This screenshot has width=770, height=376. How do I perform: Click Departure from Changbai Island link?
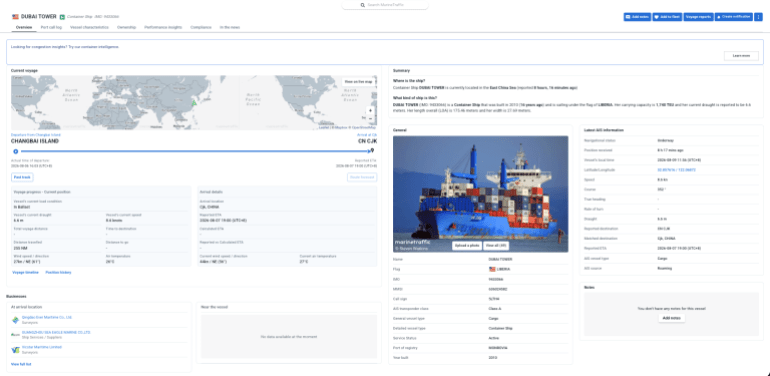pos(36,134)
